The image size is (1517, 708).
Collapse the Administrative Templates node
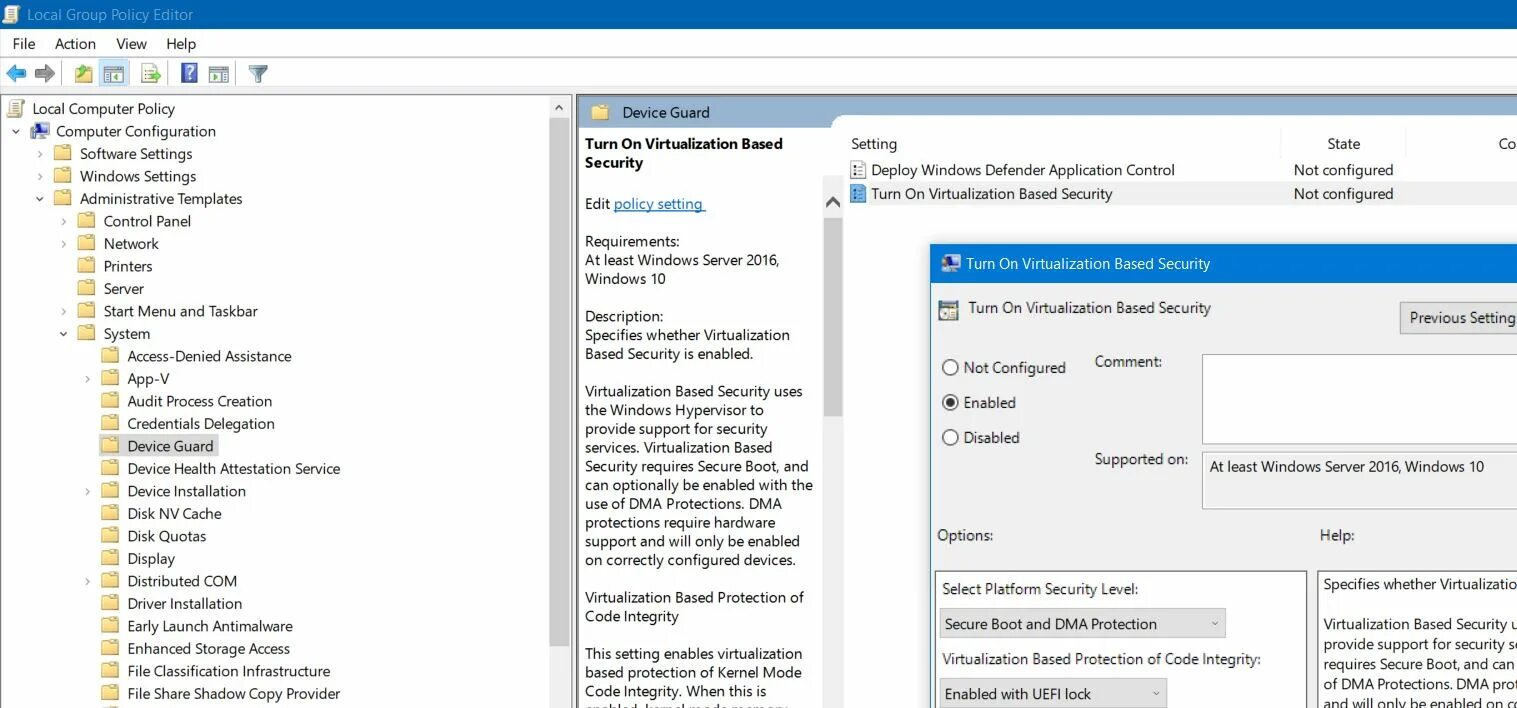(40, 198)
